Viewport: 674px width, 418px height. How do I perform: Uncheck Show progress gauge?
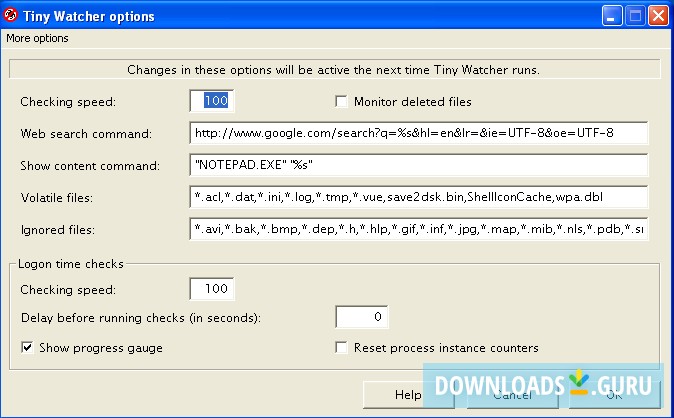click(28, 347)
